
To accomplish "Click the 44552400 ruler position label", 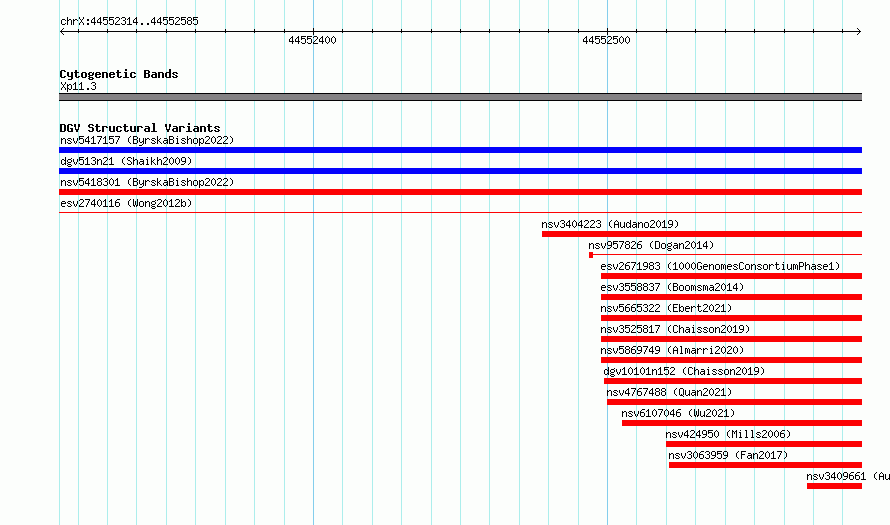I will coord(312,40).
